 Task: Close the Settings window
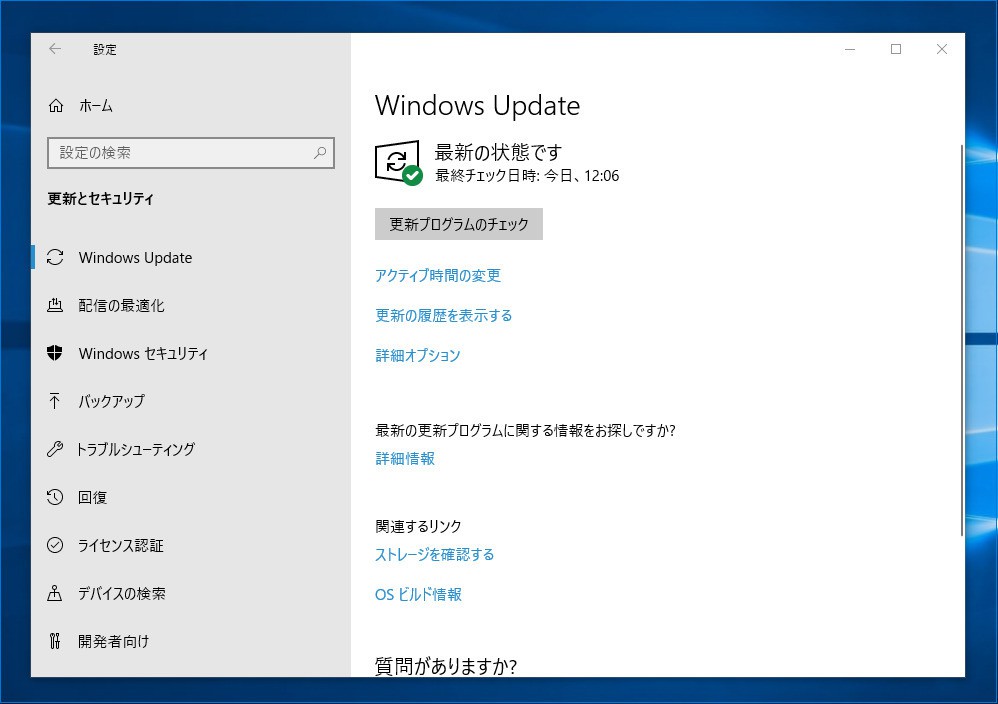942,49
